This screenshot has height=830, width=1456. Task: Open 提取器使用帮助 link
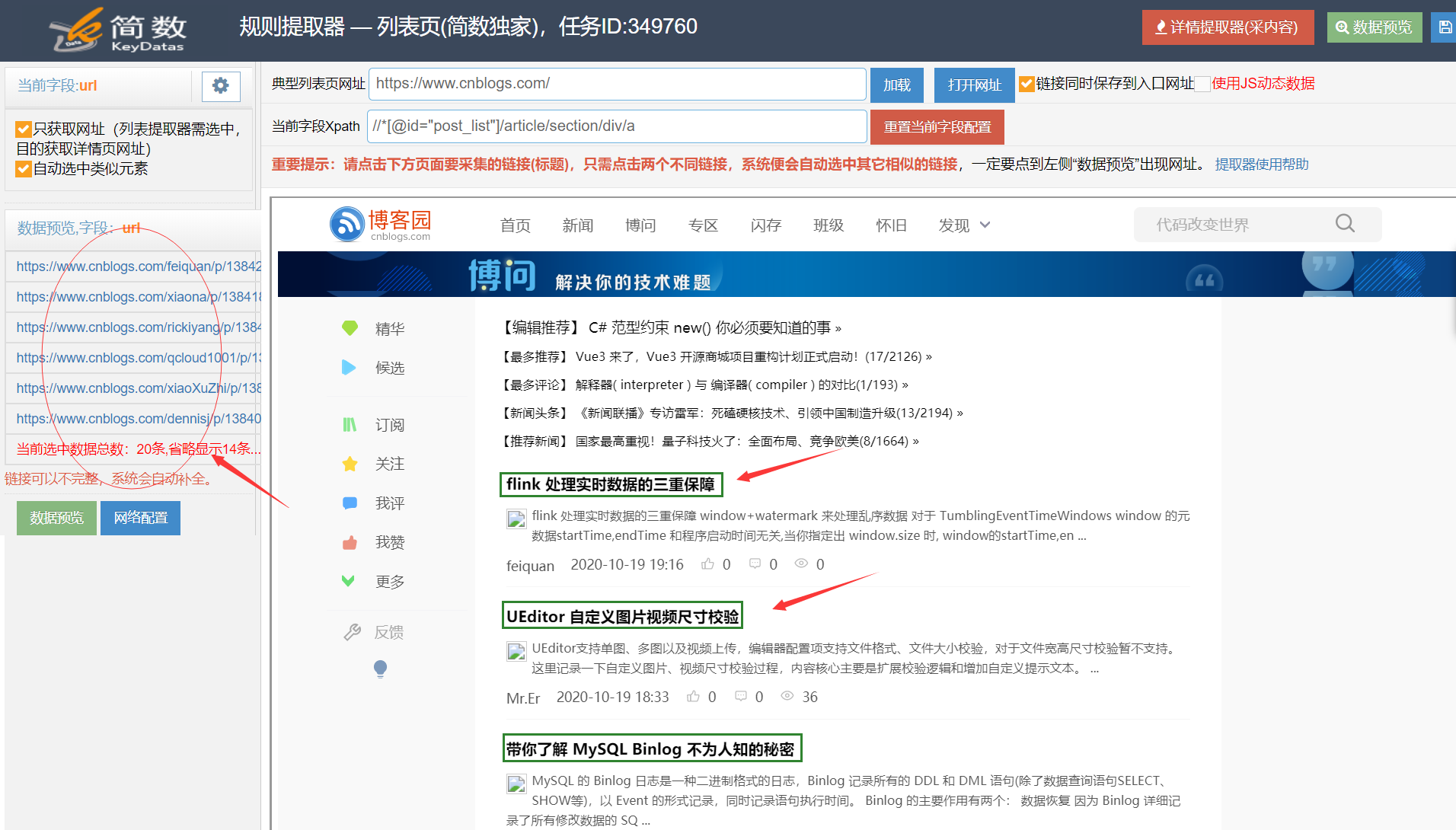point(1262,164)
